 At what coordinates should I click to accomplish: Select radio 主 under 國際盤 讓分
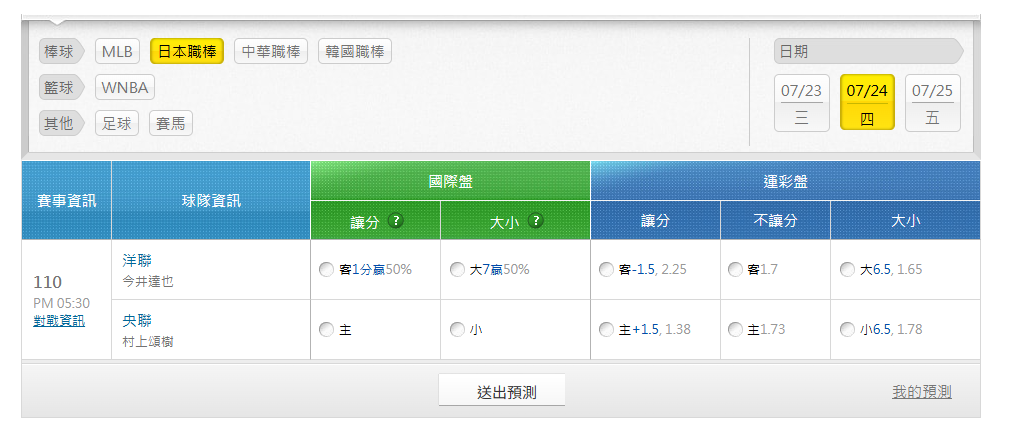pyautogui.click(x=326, y=330)
